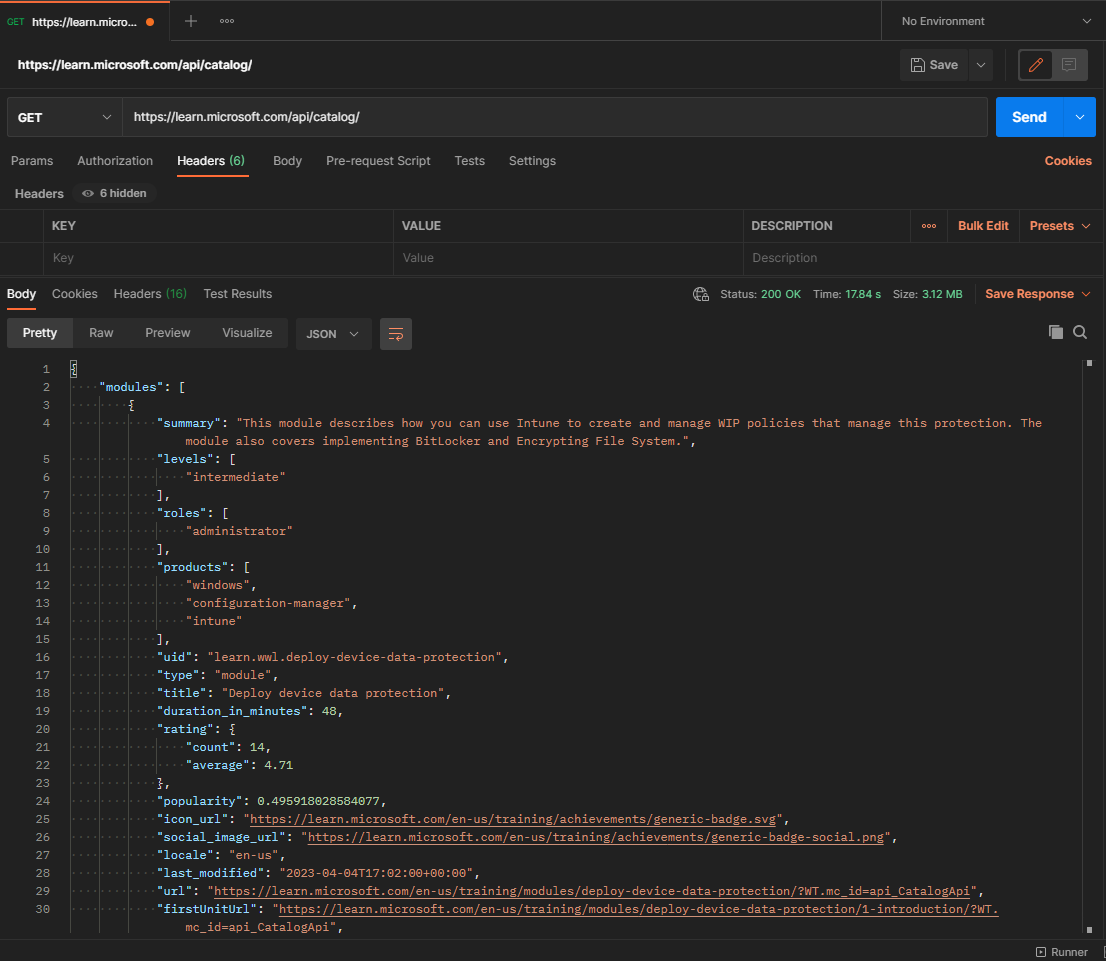
Task: Click the header Description input field
Action: click(x=922, y=258)
